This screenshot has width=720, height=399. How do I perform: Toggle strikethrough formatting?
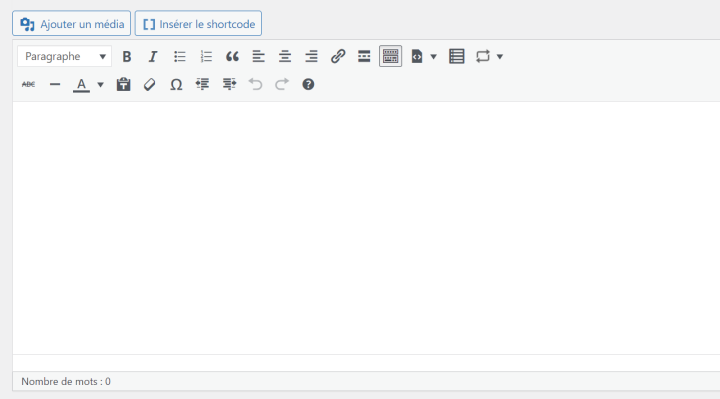click(28, 84)
